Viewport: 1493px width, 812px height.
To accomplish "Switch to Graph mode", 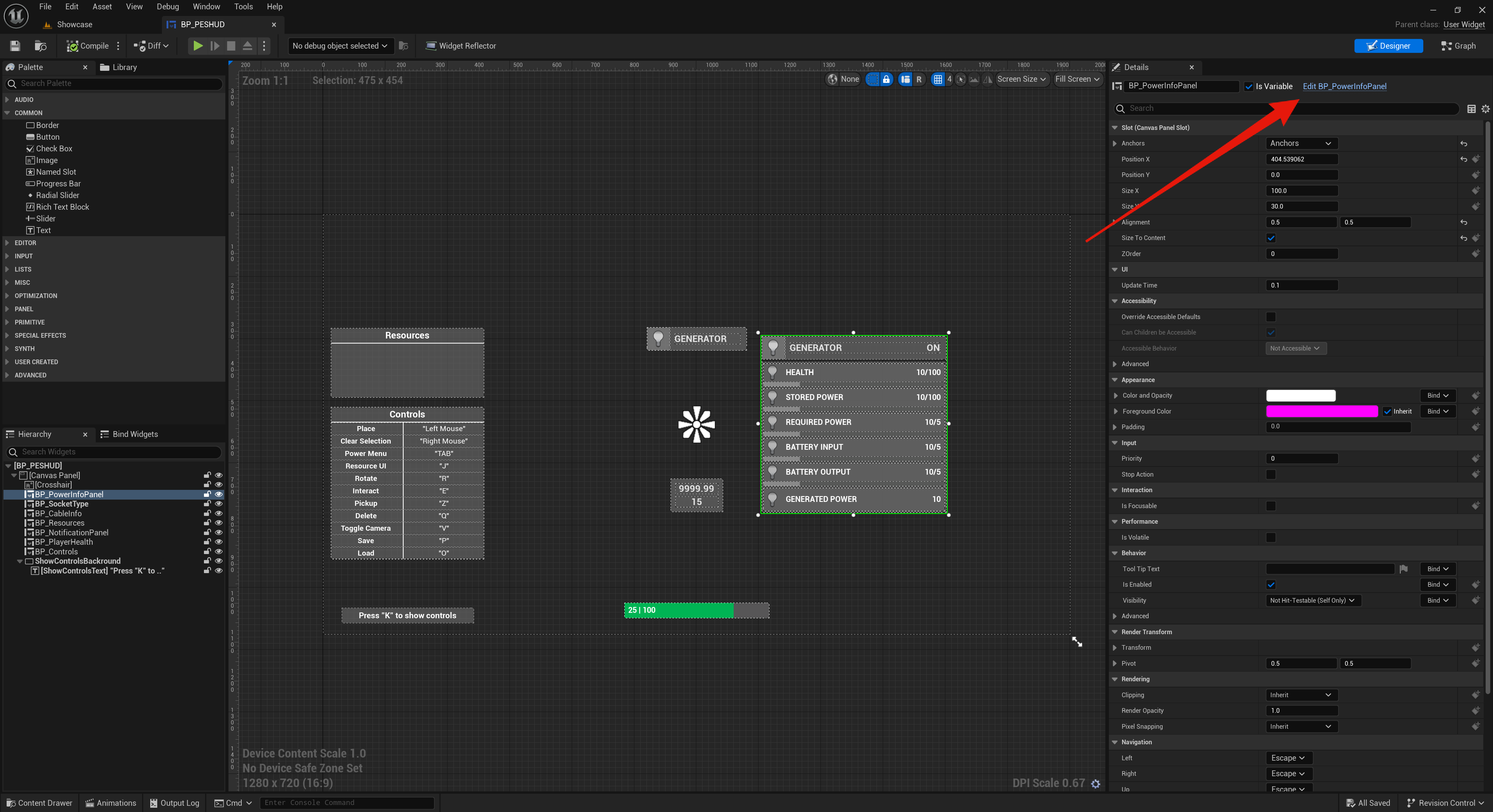I will [x=1458, y=46].
